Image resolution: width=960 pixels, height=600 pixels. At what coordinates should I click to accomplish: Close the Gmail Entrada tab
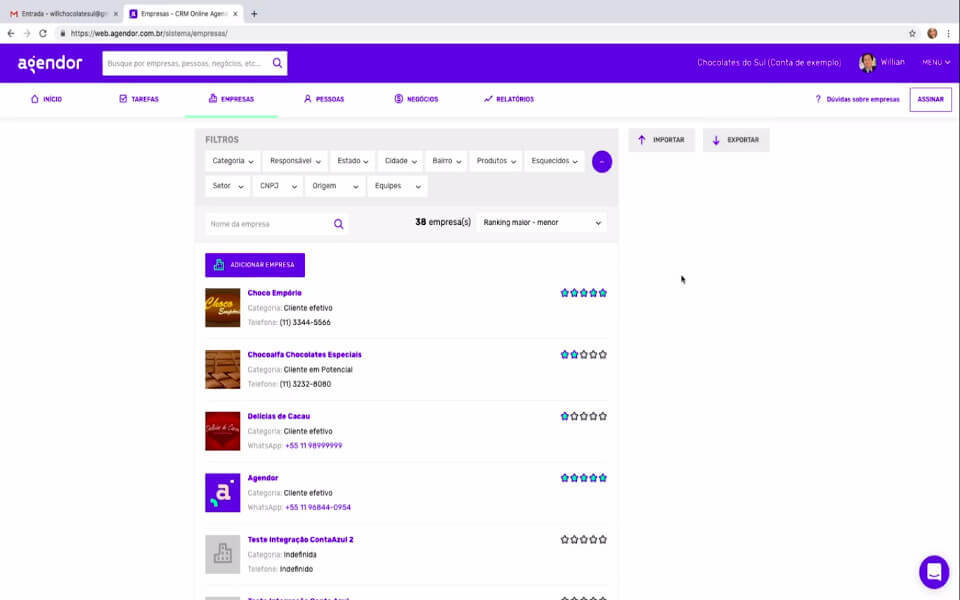[x=116, y=13]
